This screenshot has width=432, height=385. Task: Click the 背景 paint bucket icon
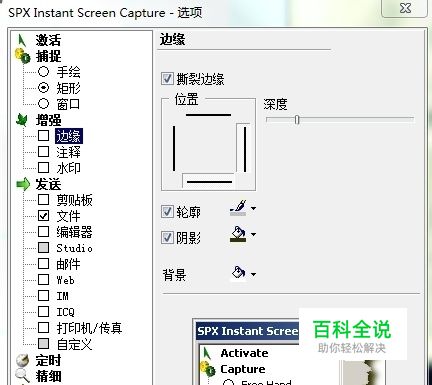238,274
